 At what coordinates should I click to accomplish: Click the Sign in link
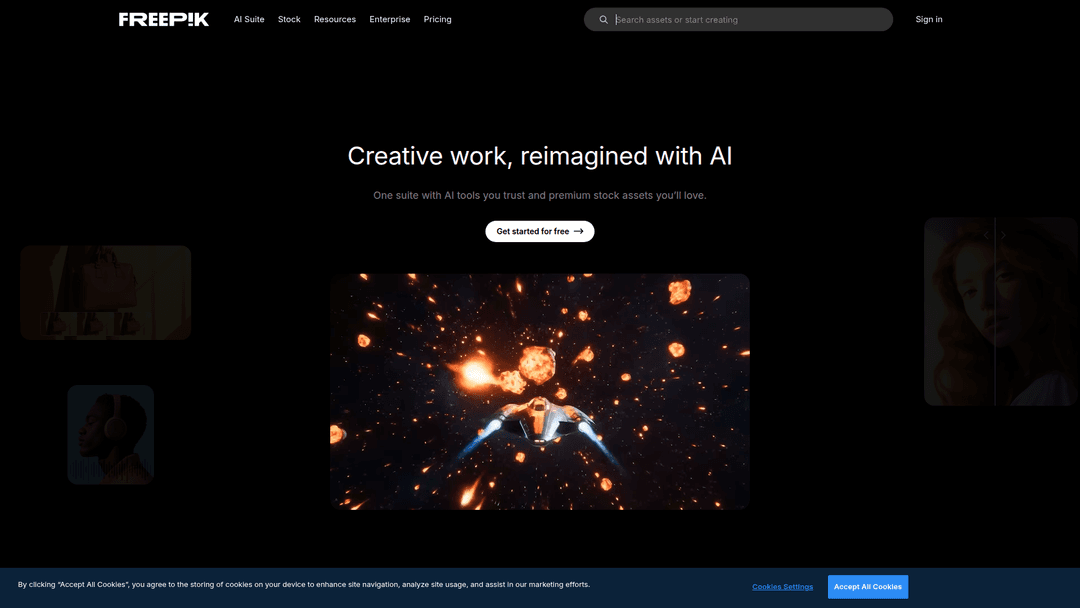tap(929, 19)
